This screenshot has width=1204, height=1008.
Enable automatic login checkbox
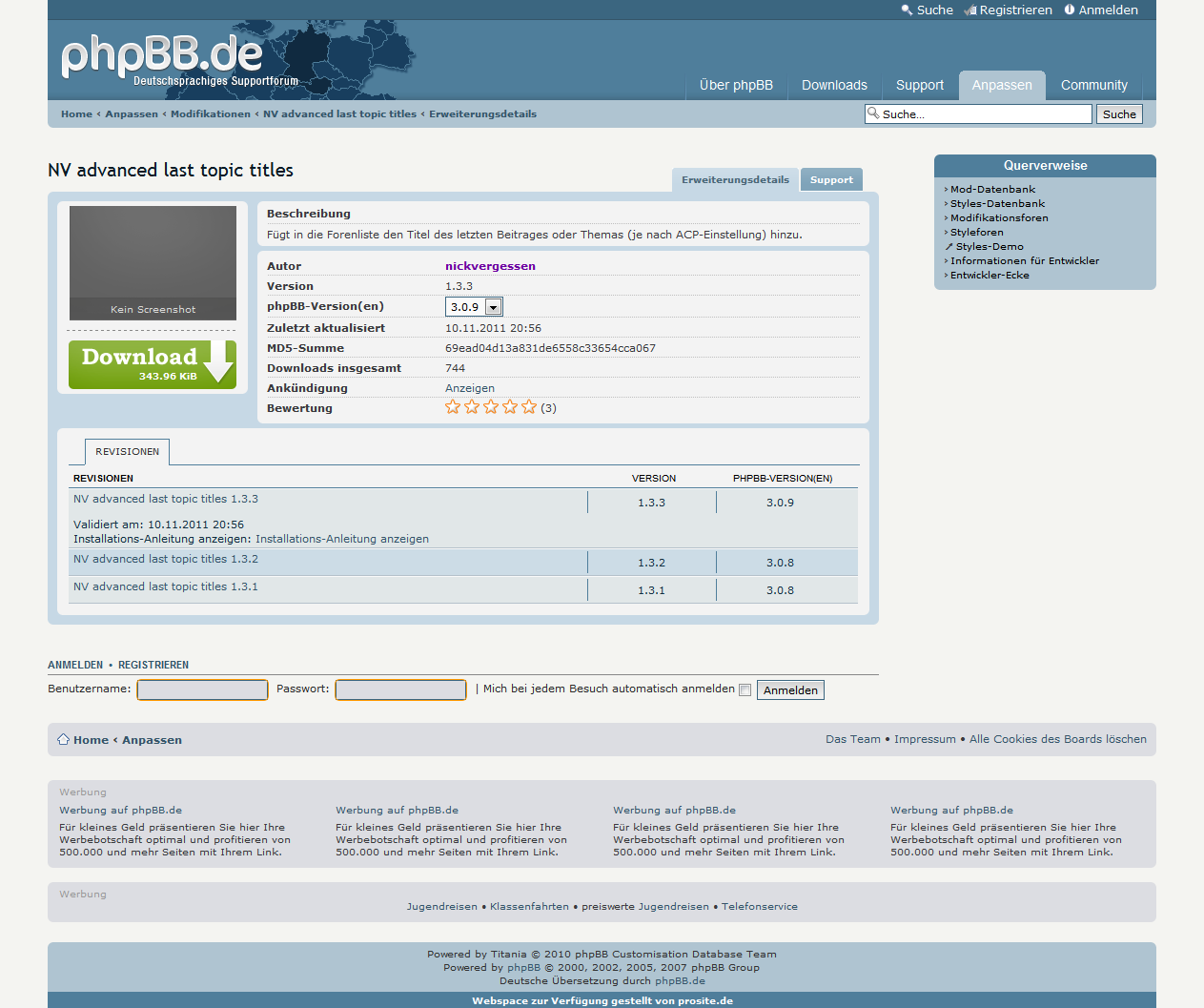(745, 690)
